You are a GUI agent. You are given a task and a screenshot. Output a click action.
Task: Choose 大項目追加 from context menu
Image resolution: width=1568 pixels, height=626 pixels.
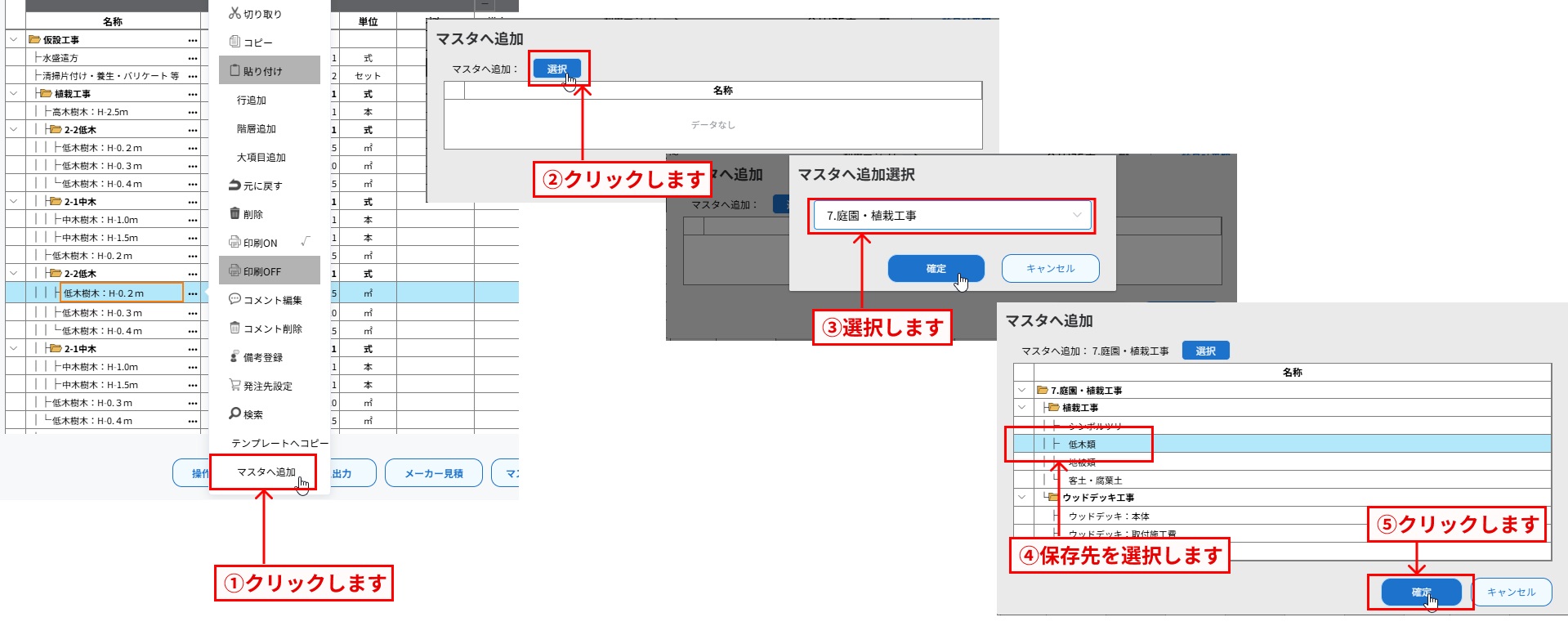(x=261, y=157)
